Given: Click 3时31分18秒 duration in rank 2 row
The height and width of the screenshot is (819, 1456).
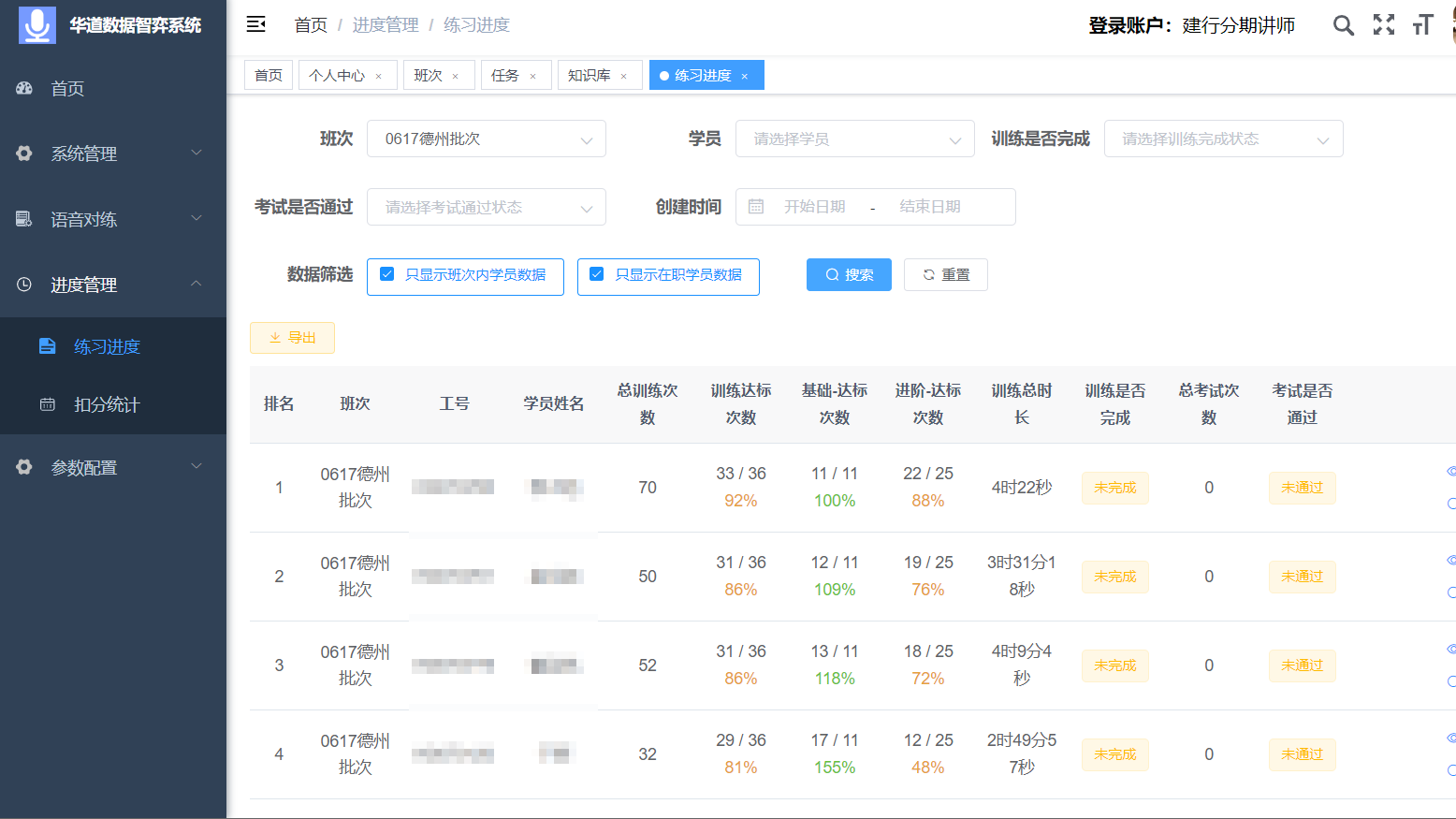Looking at the screenshot, I should pos(1022,576).
